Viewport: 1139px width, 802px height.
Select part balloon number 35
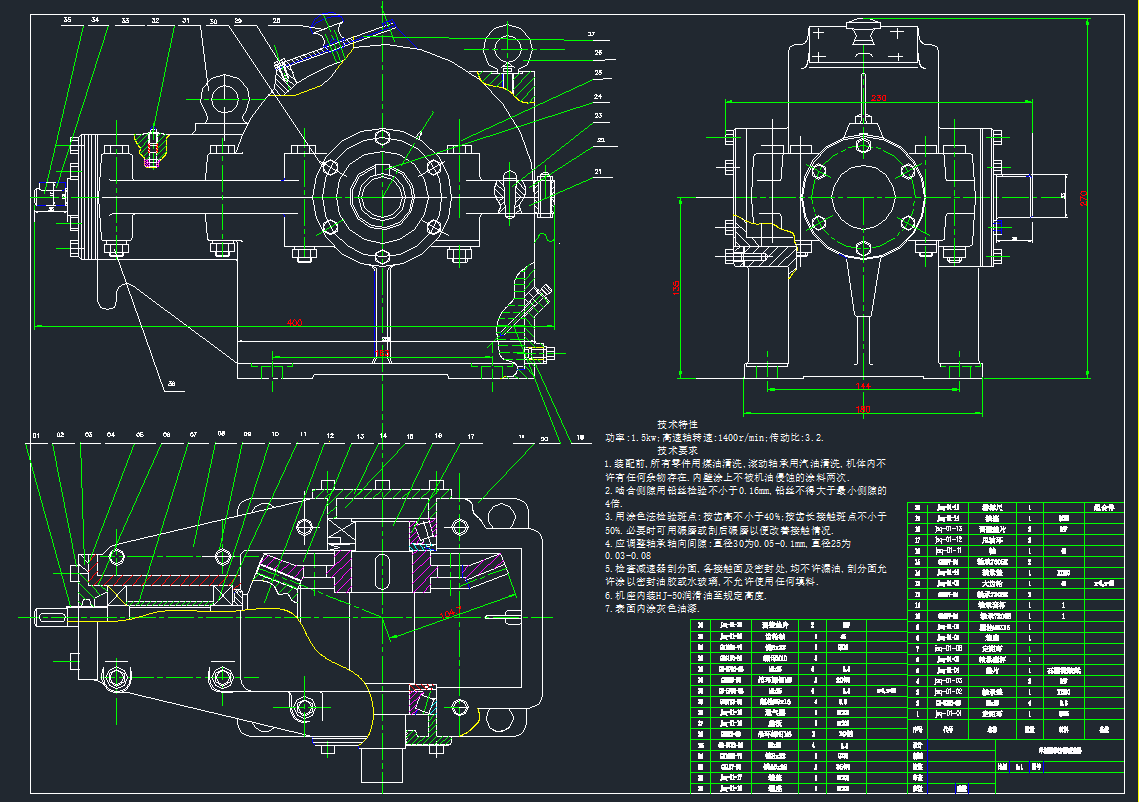pos(67,20)
